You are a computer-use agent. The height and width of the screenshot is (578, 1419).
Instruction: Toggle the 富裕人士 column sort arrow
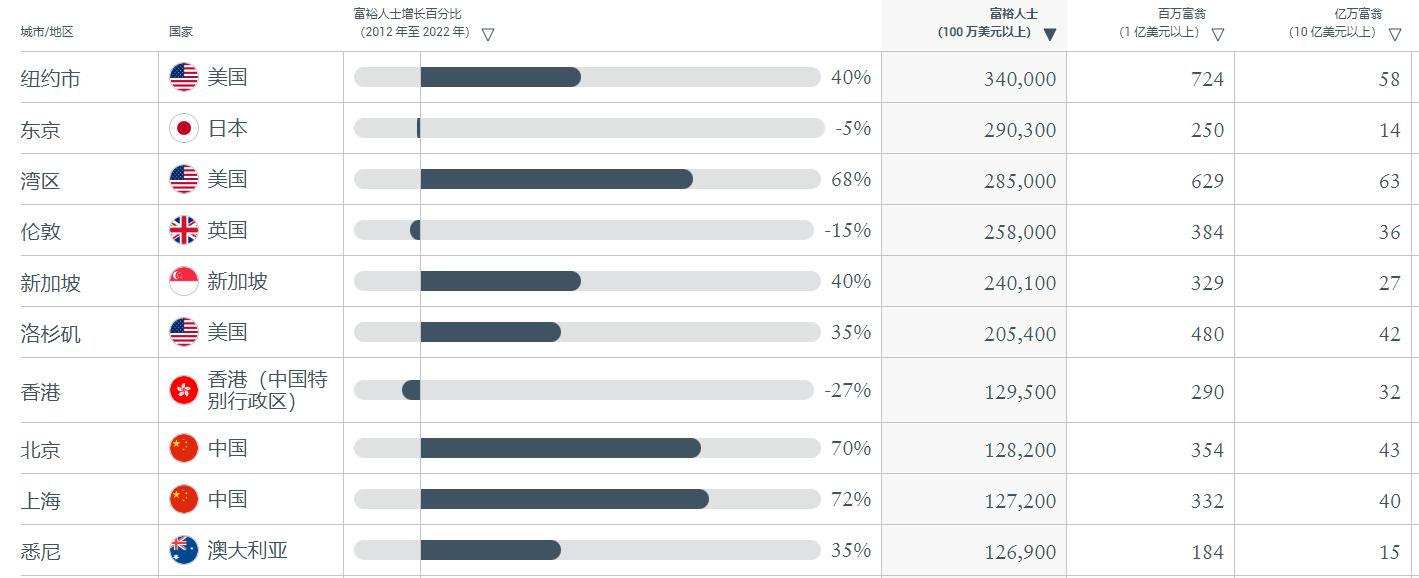click(x=1050, y=35)
